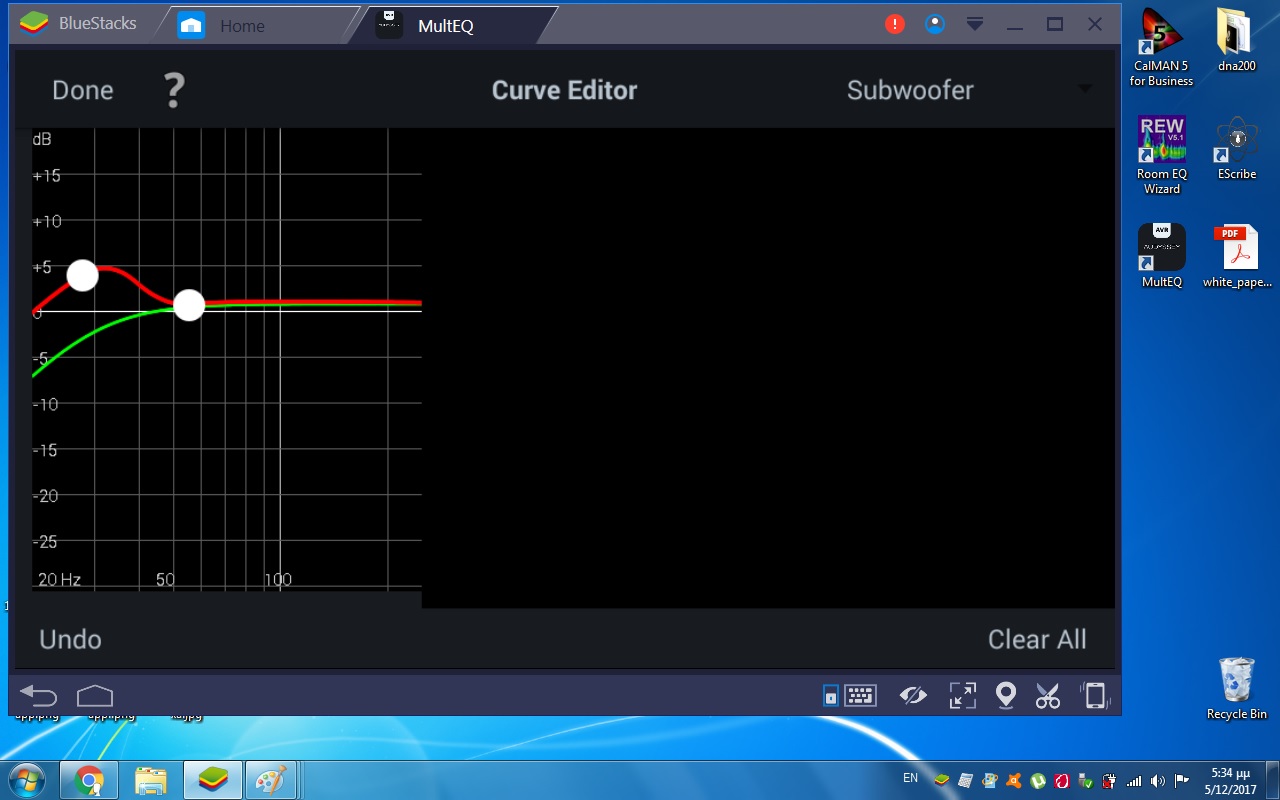Open the BlueStacks account profile icon
This screenshot has height=800, width=1280.
(x=935, y=25)
